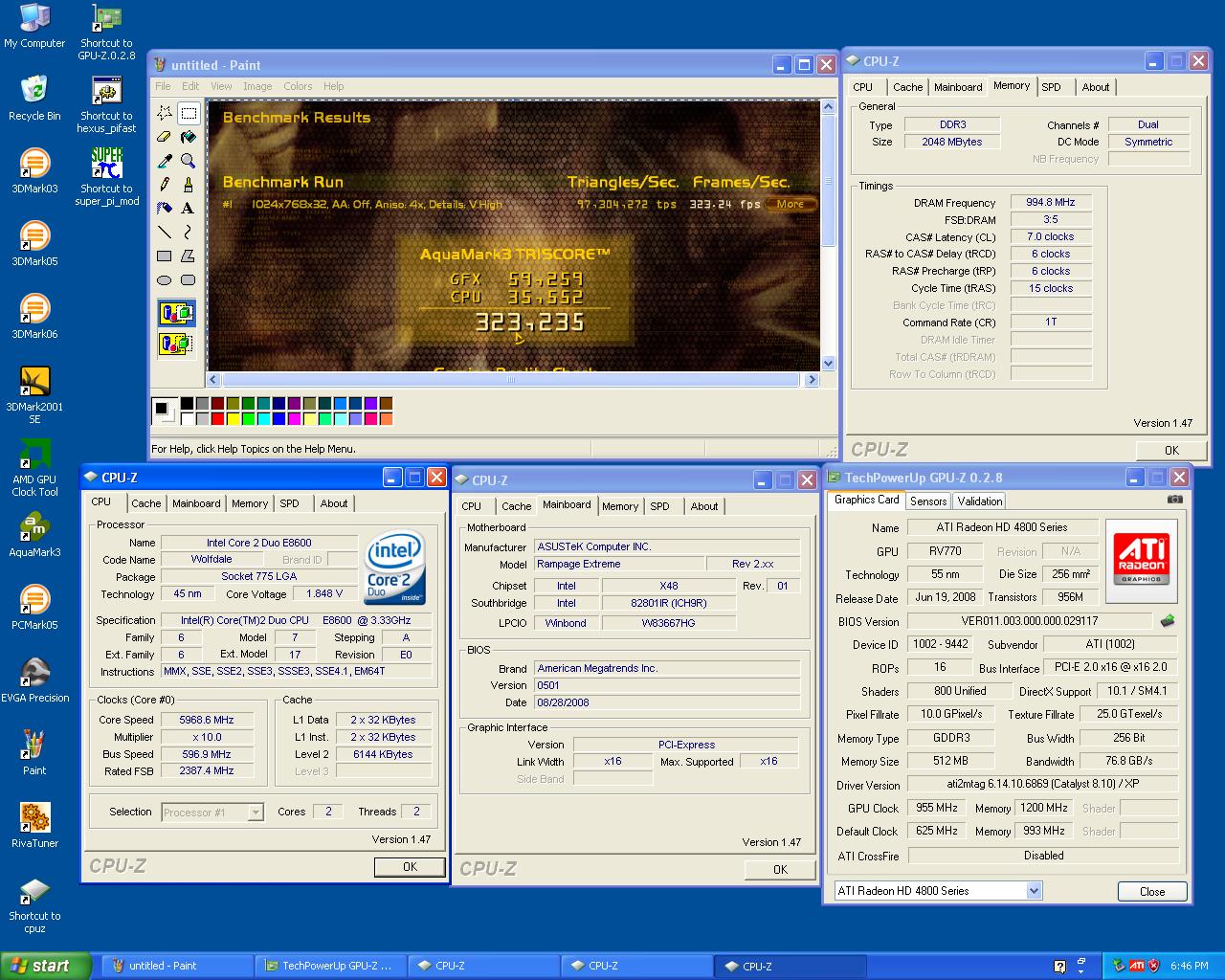Viewport: 1225px width, 980px height.
Task: Open SPD tab in the Memory CPU-Z window
Action: point(1051,87)
